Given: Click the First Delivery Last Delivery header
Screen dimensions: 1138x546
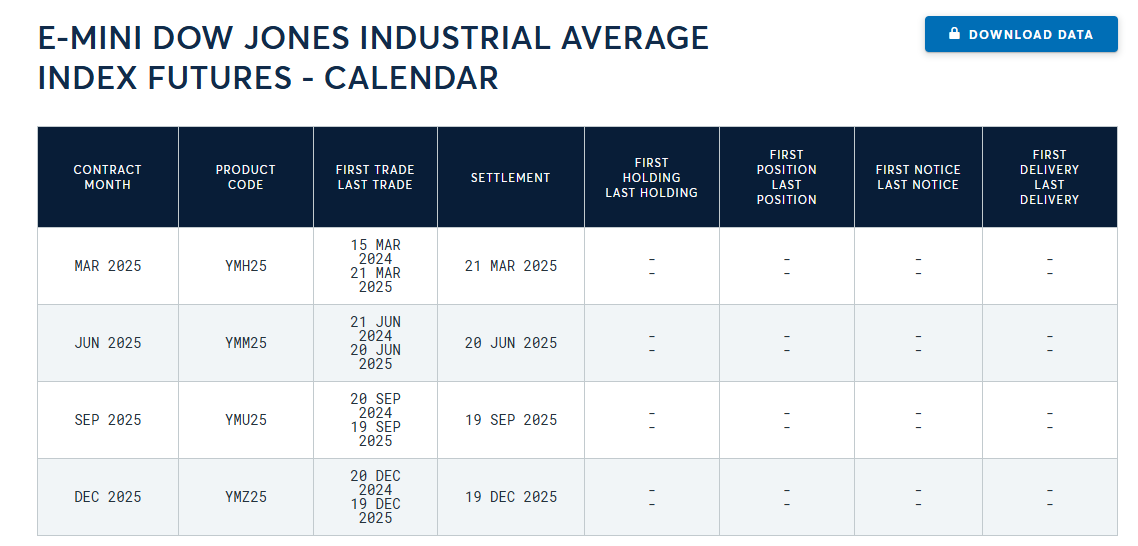Looking at the screenshot, I should pyautogui.click(x=1049, y=177).
